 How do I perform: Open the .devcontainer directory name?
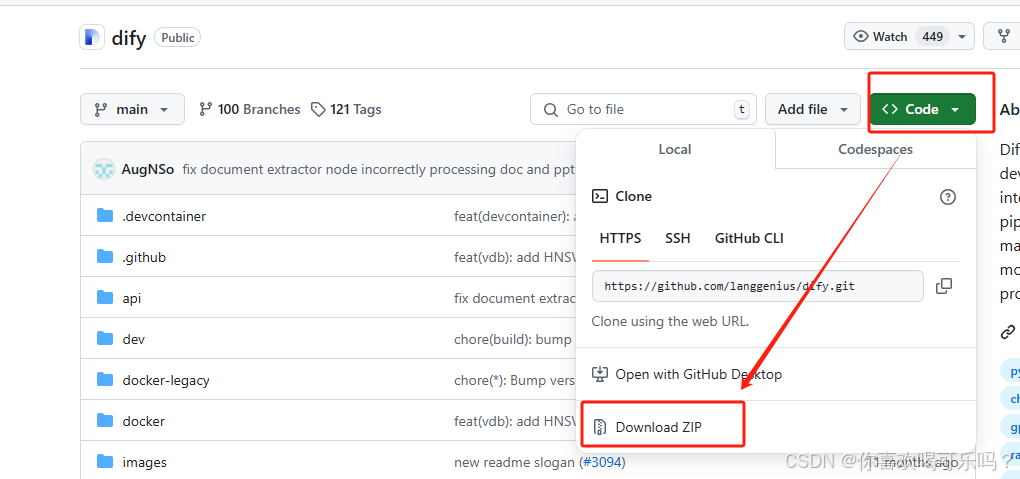pyautogui.click(x=164, y=216)
